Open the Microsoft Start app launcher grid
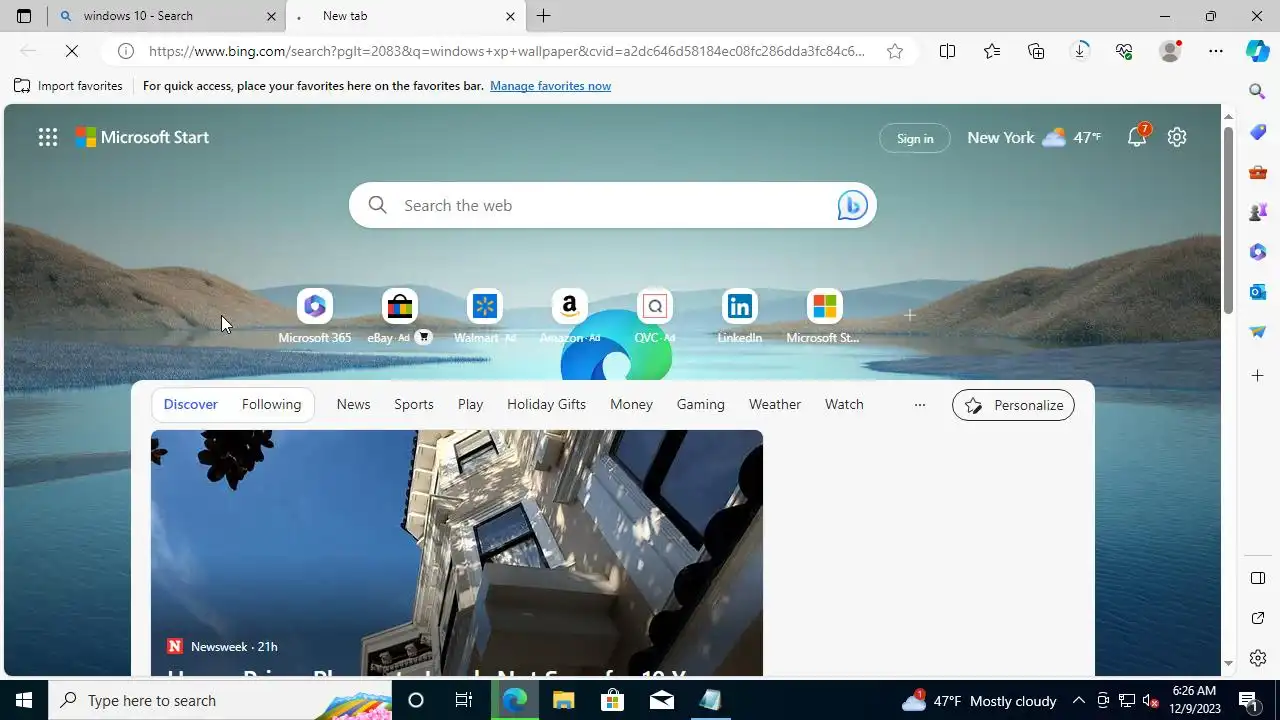The image size is (1280, 720). click(x=47, y=137)
